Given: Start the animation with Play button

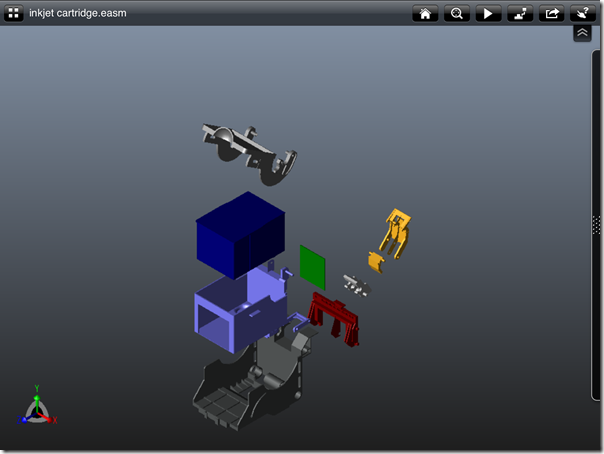Looking at the screenshot, I should tap(488, 13).
